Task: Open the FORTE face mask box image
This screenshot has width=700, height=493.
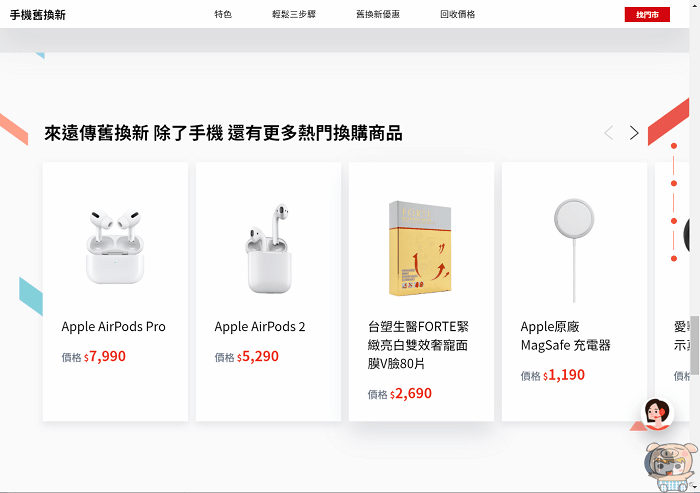Action: point(420,248)
